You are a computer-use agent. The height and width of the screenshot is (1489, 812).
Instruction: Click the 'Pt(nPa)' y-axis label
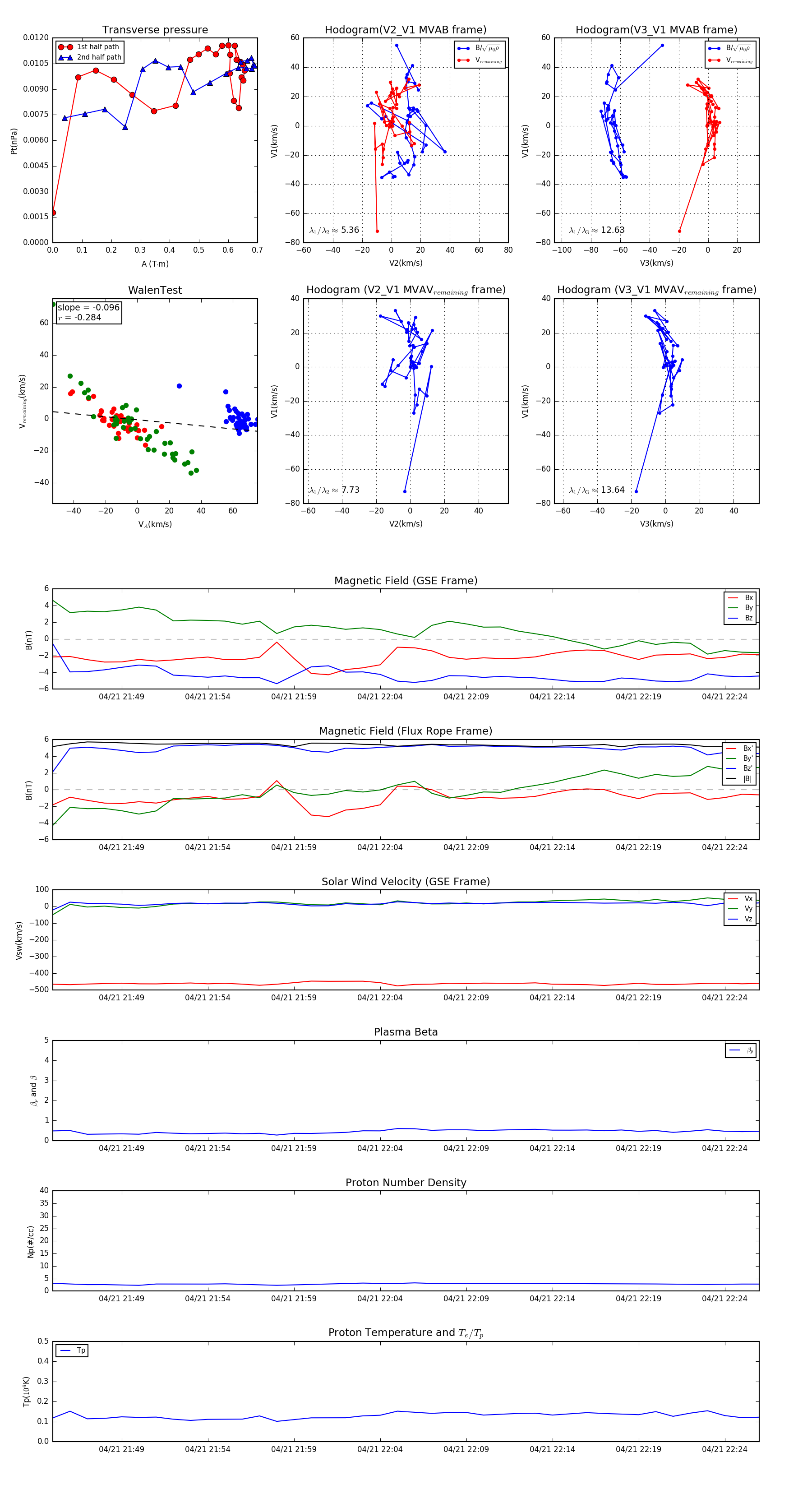(x=14, y=141)
